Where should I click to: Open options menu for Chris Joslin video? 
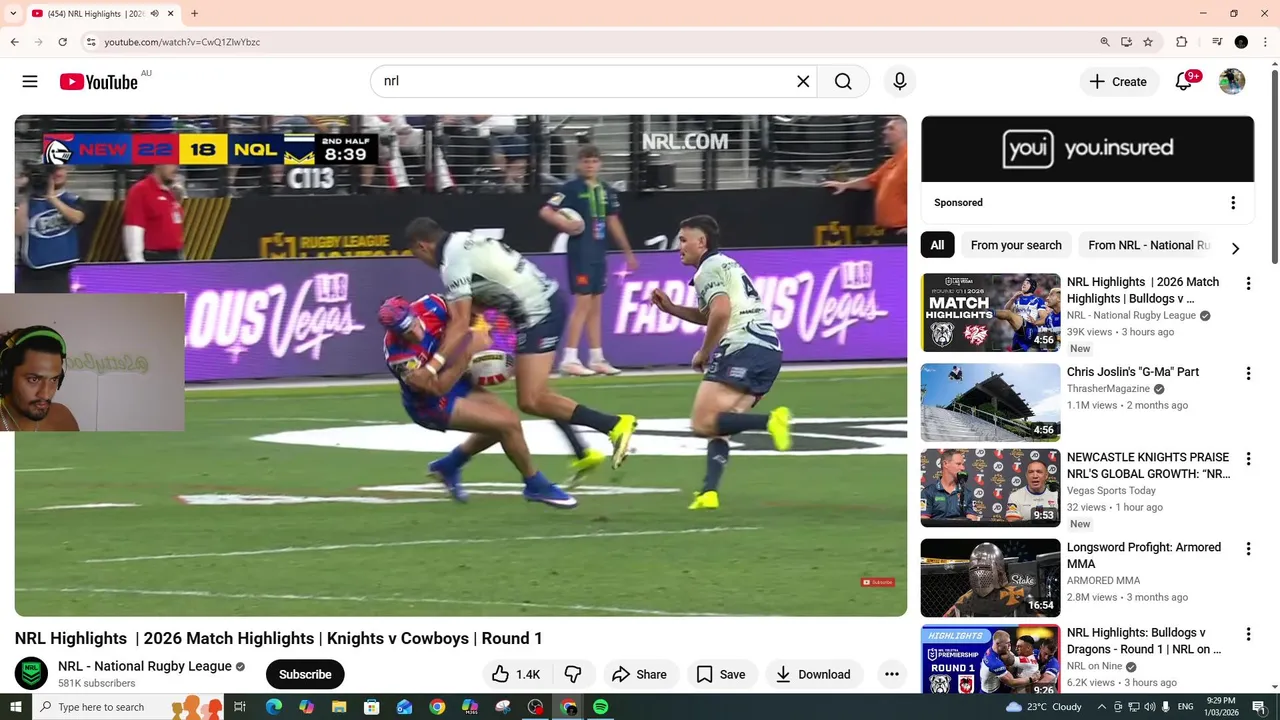pyautogui.click(x=1248, y=374)
